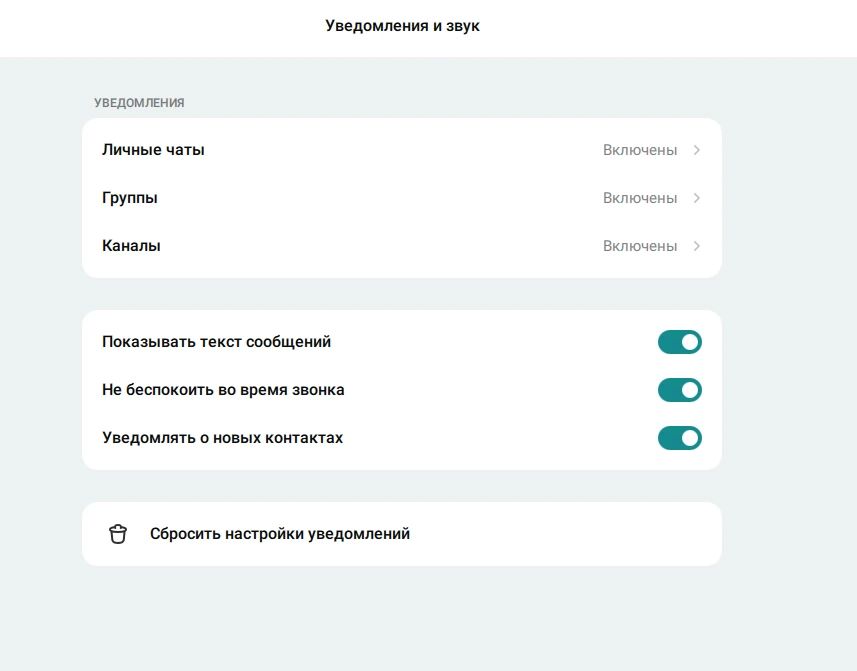The width and height of the screenshot is (857, 671).
Task: Toggle the Показывать текст сообщений switch
Action: 679,342
